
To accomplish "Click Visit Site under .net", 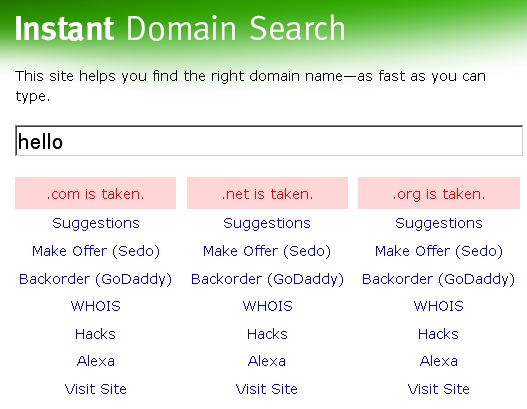I will pos(267,389).
